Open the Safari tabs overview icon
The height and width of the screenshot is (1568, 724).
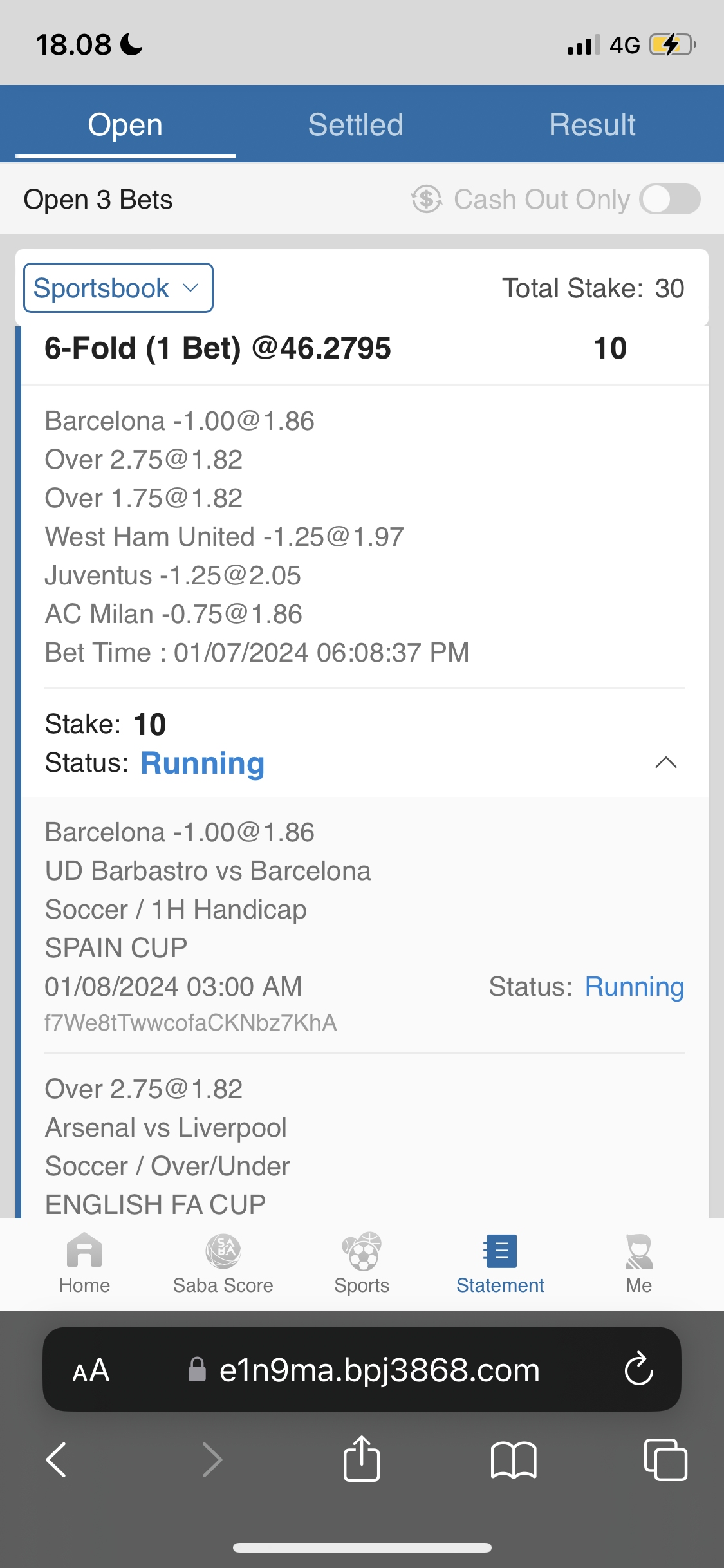pos(665,1459)
